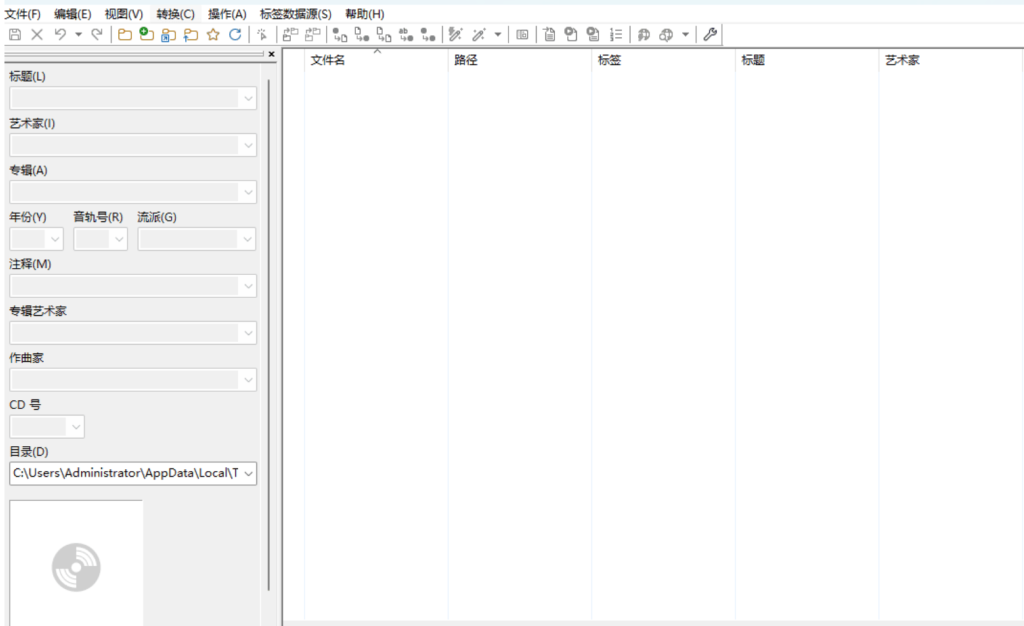Click the Redo arrow icon

coord(97,35)
